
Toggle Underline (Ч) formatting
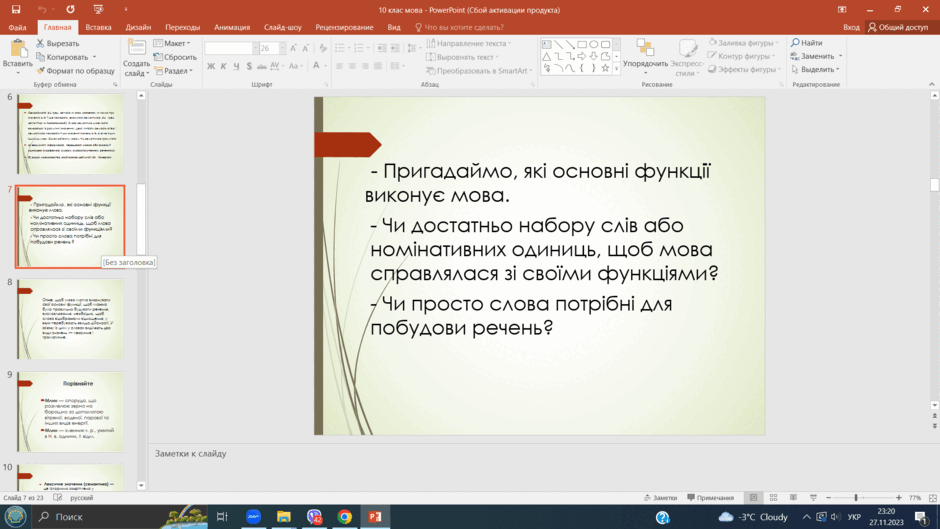point(236,66)
